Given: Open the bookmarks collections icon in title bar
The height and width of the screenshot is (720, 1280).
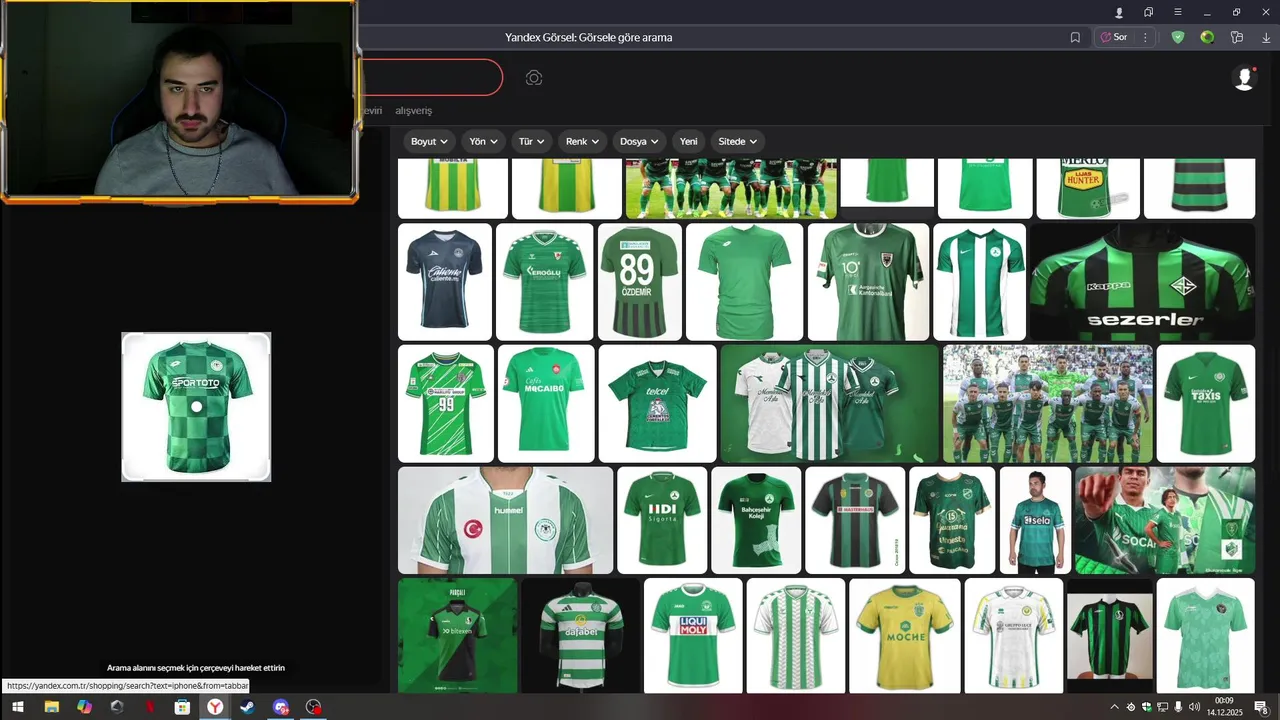Looking at the screenshot, I should click(x=1149, y=12).
